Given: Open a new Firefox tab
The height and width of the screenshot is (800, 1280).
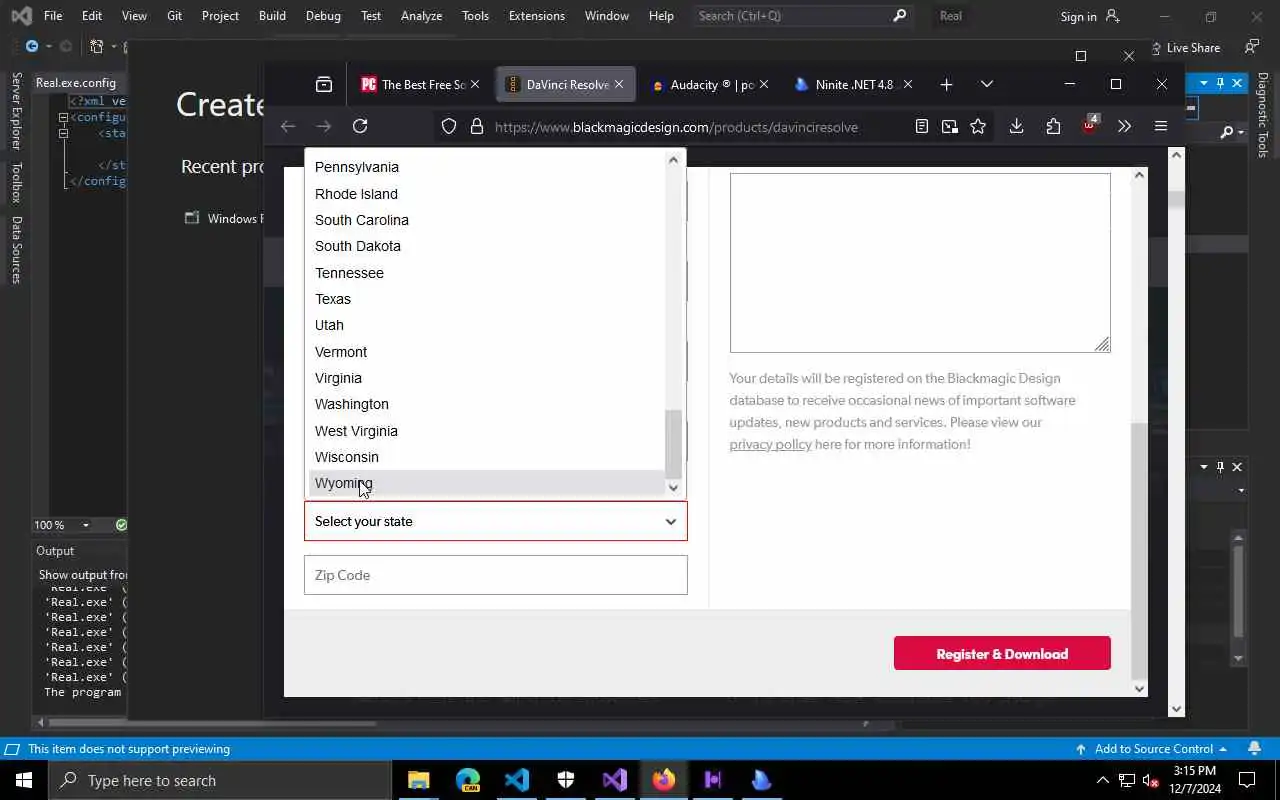Looking at the screenshot, I should (946, 85).
